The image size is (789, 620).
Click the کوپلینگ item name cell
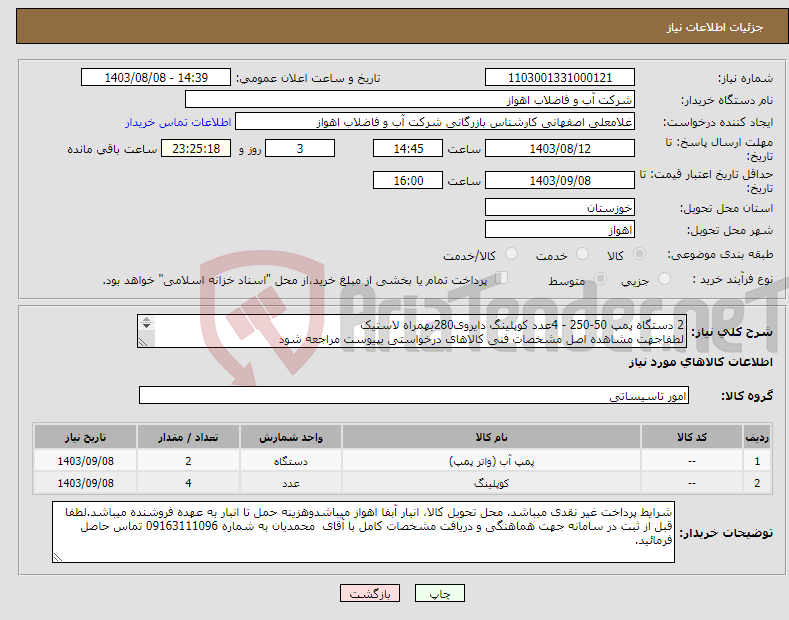click(x=491, y=483)
